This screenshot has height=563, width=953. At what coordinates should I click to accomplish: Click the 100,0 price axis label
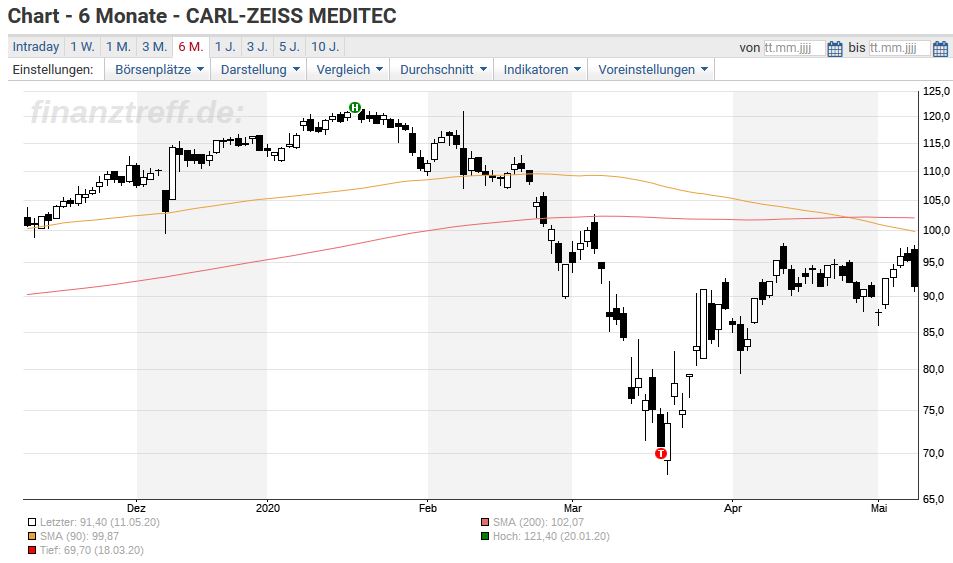point(936,230)
